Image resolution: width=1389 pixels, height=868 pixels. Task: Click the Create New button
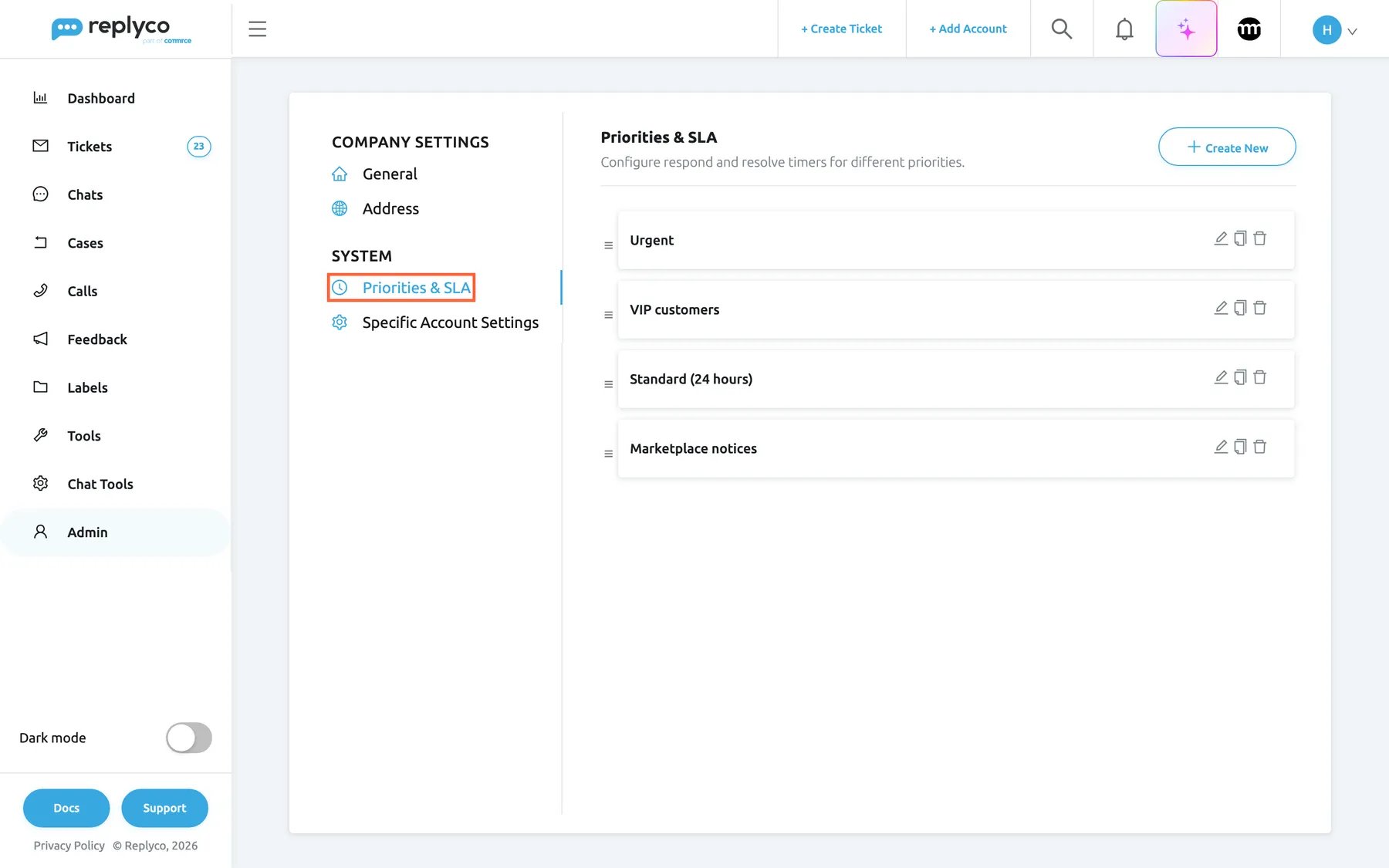pyautogui.click(x=1227, y=147)
